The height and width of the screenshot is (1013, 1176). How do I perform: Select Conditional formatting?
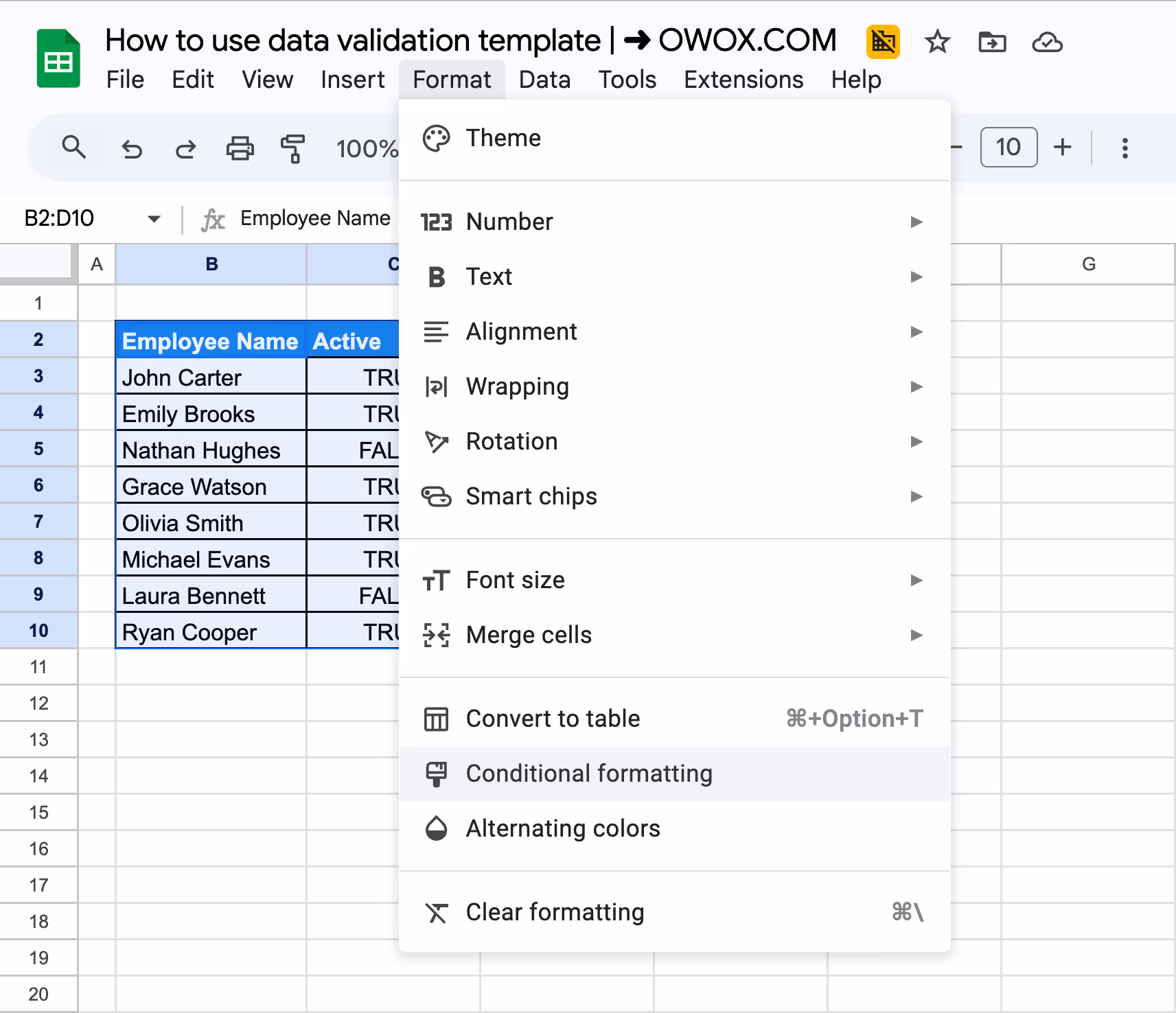[589, 773]
